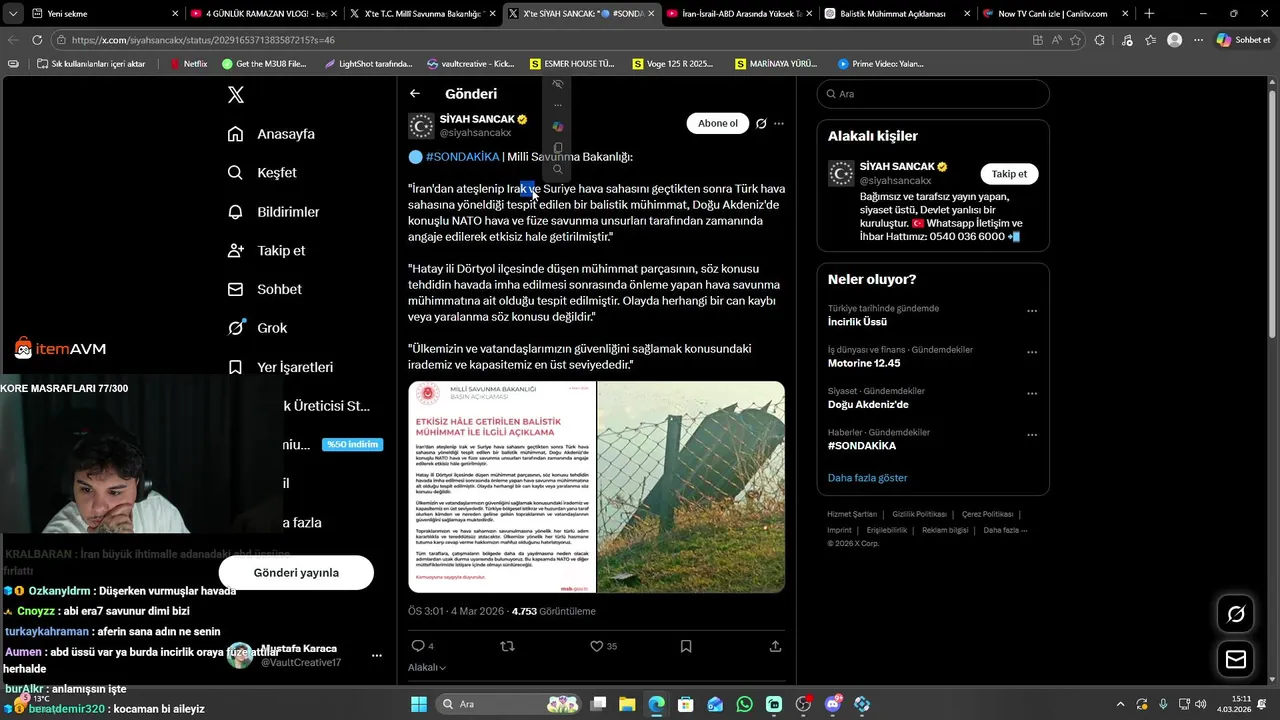
Task: Switch to the Yeni sekme tab
Action: point(95,13)
